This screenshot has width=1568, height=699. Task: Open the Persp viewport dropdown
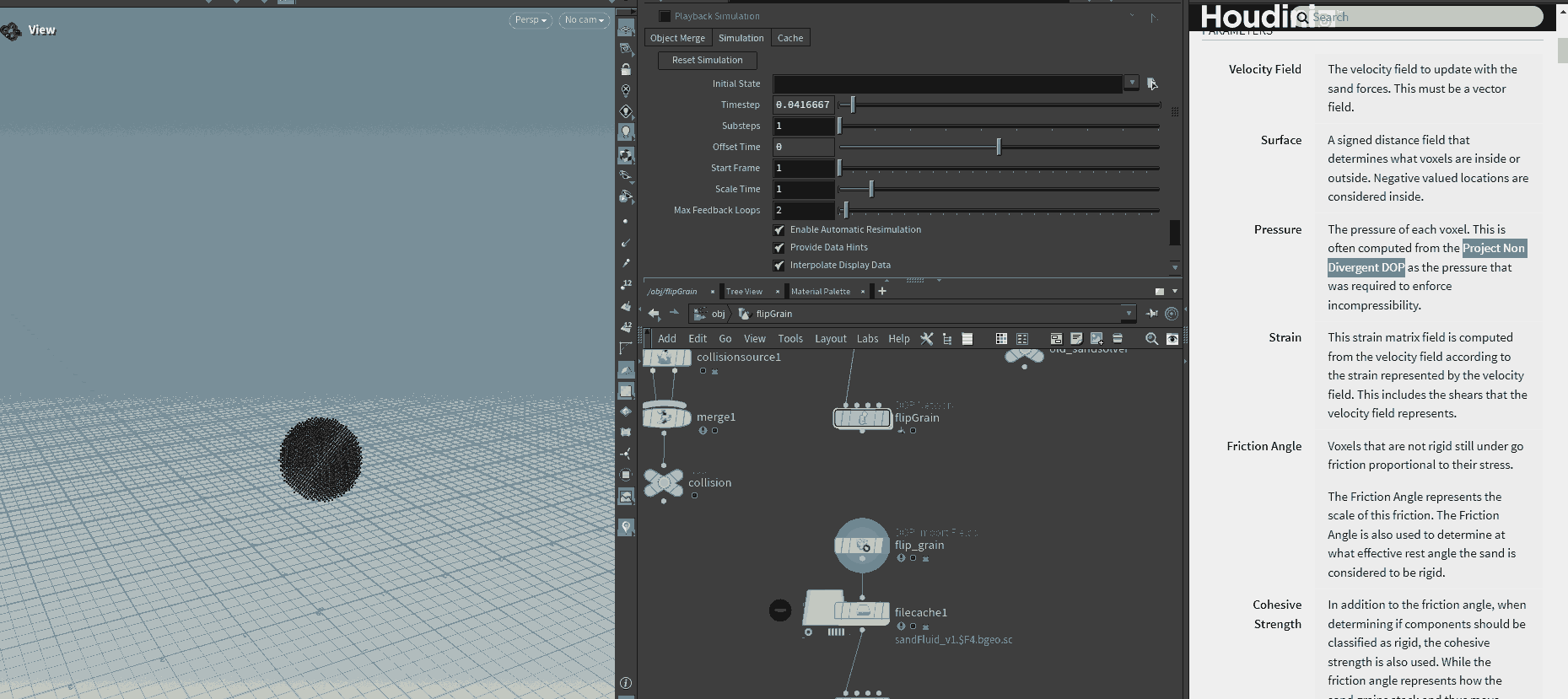[x=531, y=20]
